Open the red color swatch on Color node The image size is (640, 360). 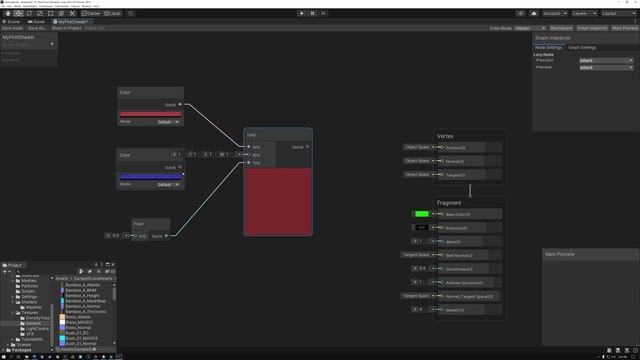pyautogui.click(x=150, y=114)
